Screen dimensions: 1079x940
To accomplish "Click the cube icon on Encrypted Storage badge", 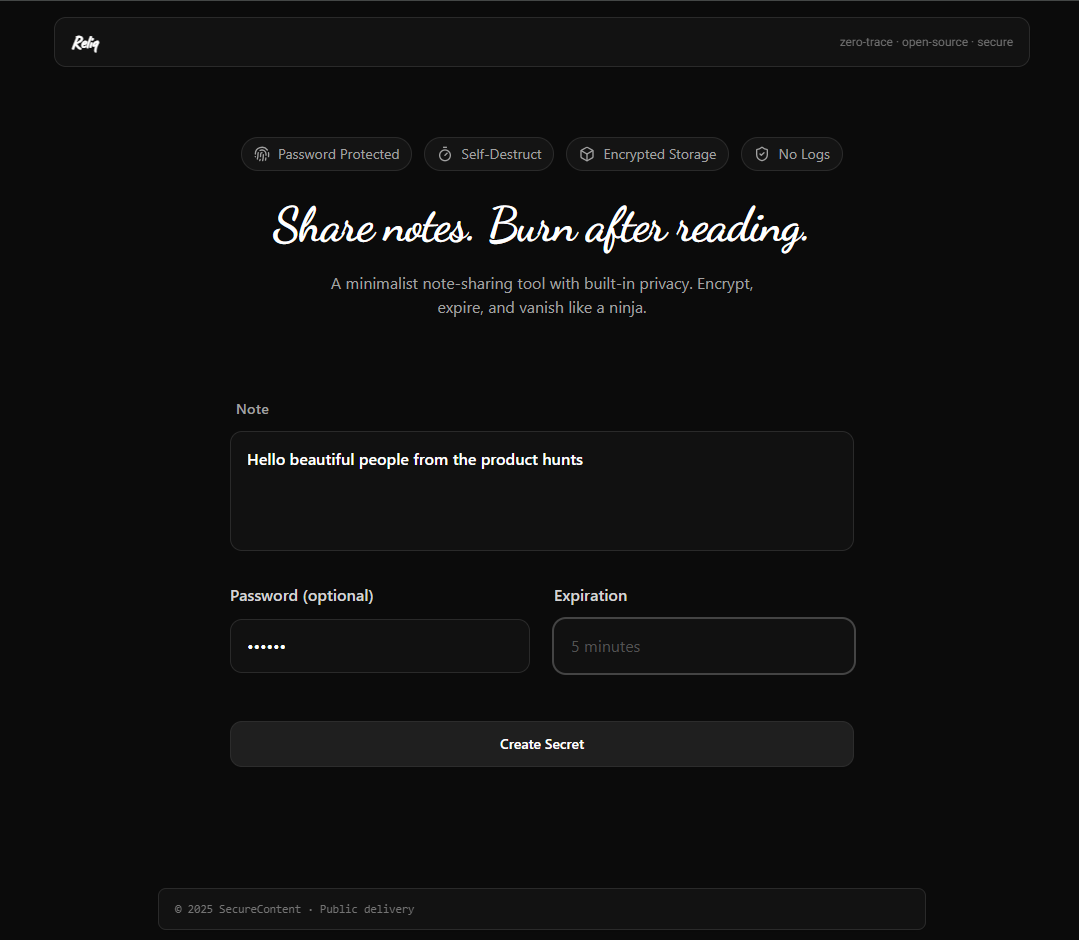I will click(587, 154).
